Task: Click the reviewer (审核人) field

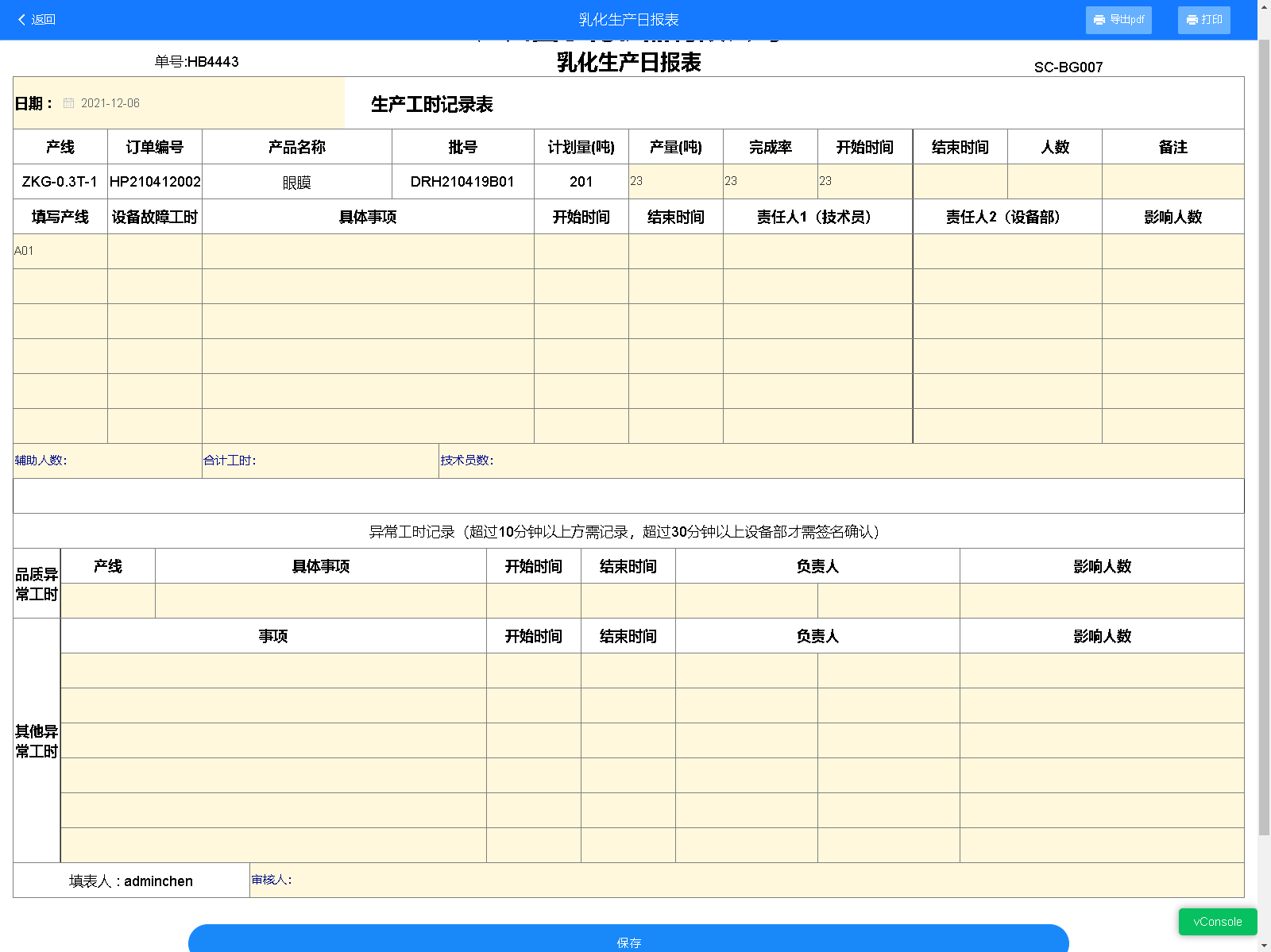Action: [747, 880]
